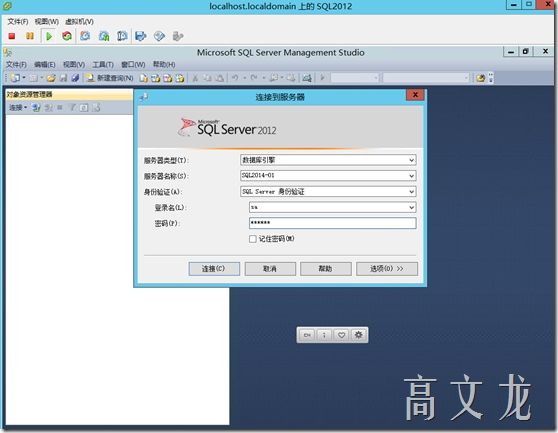Screen dimensions: 558x433
Task: Click the Analysis Services XMLA query icon
Action: (180, 78)
